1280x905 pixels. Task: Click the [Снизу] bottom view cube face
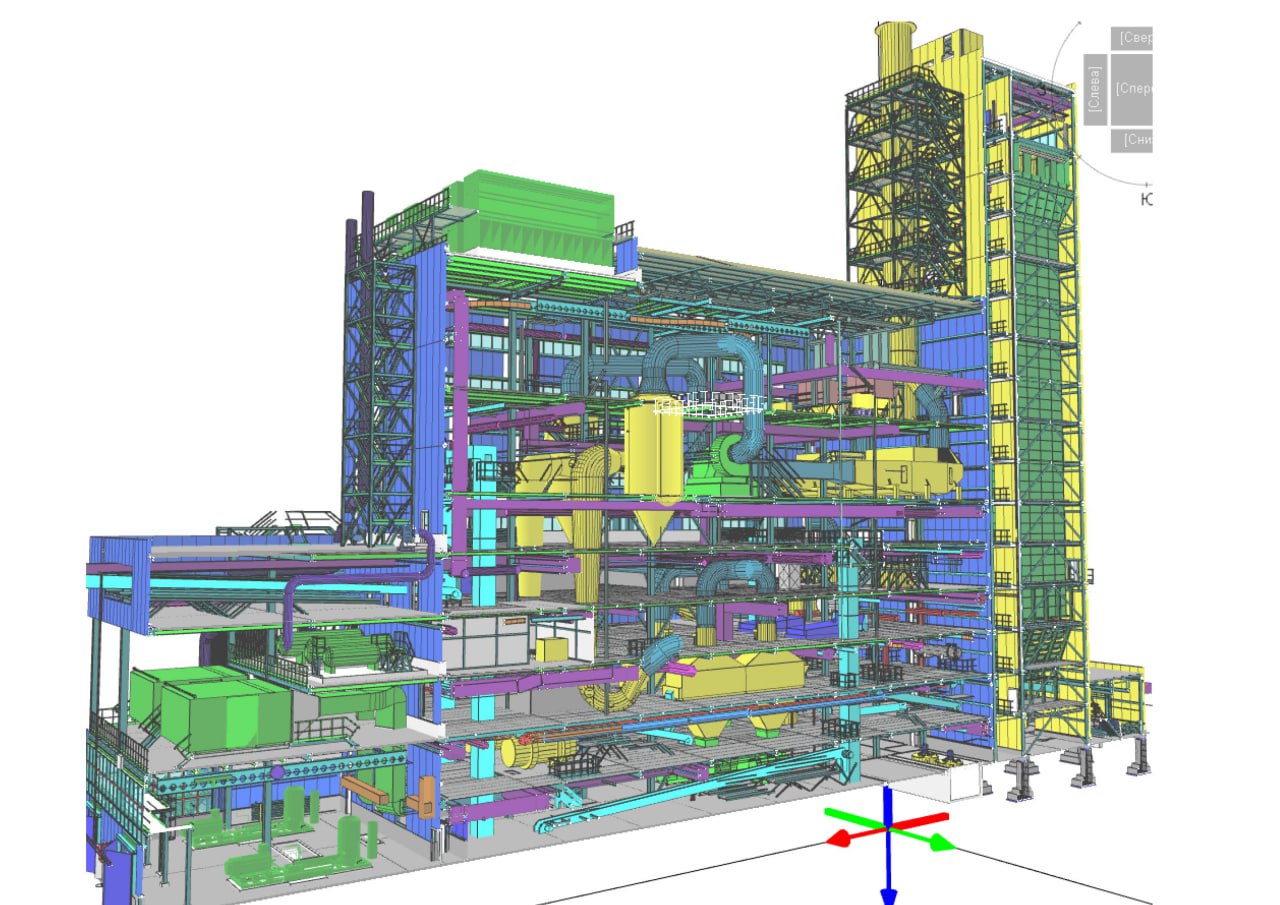[x=1132, y=140]
